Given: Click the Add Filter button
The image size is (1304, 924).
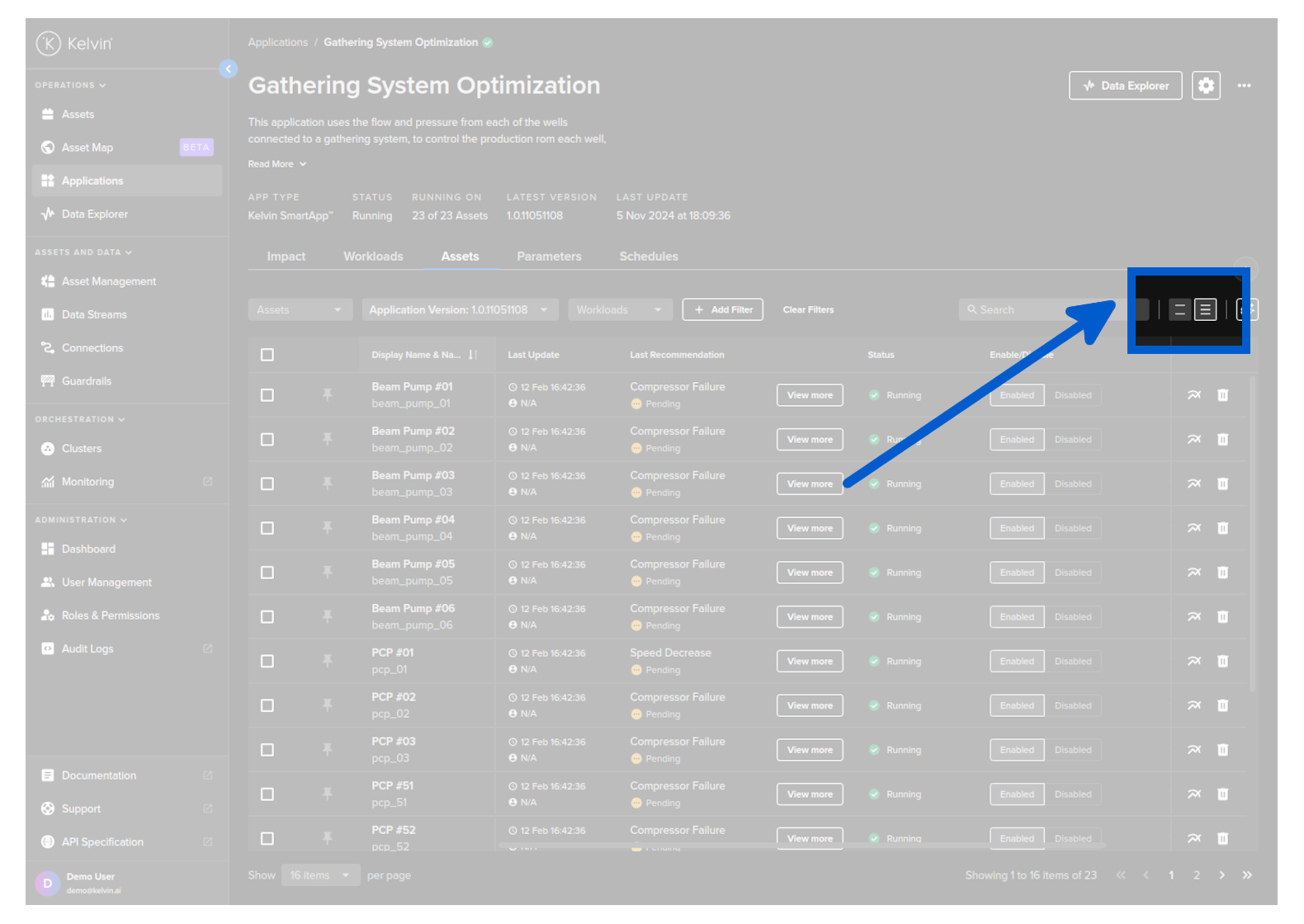Looking at the screenshot, I should [722, 310].
